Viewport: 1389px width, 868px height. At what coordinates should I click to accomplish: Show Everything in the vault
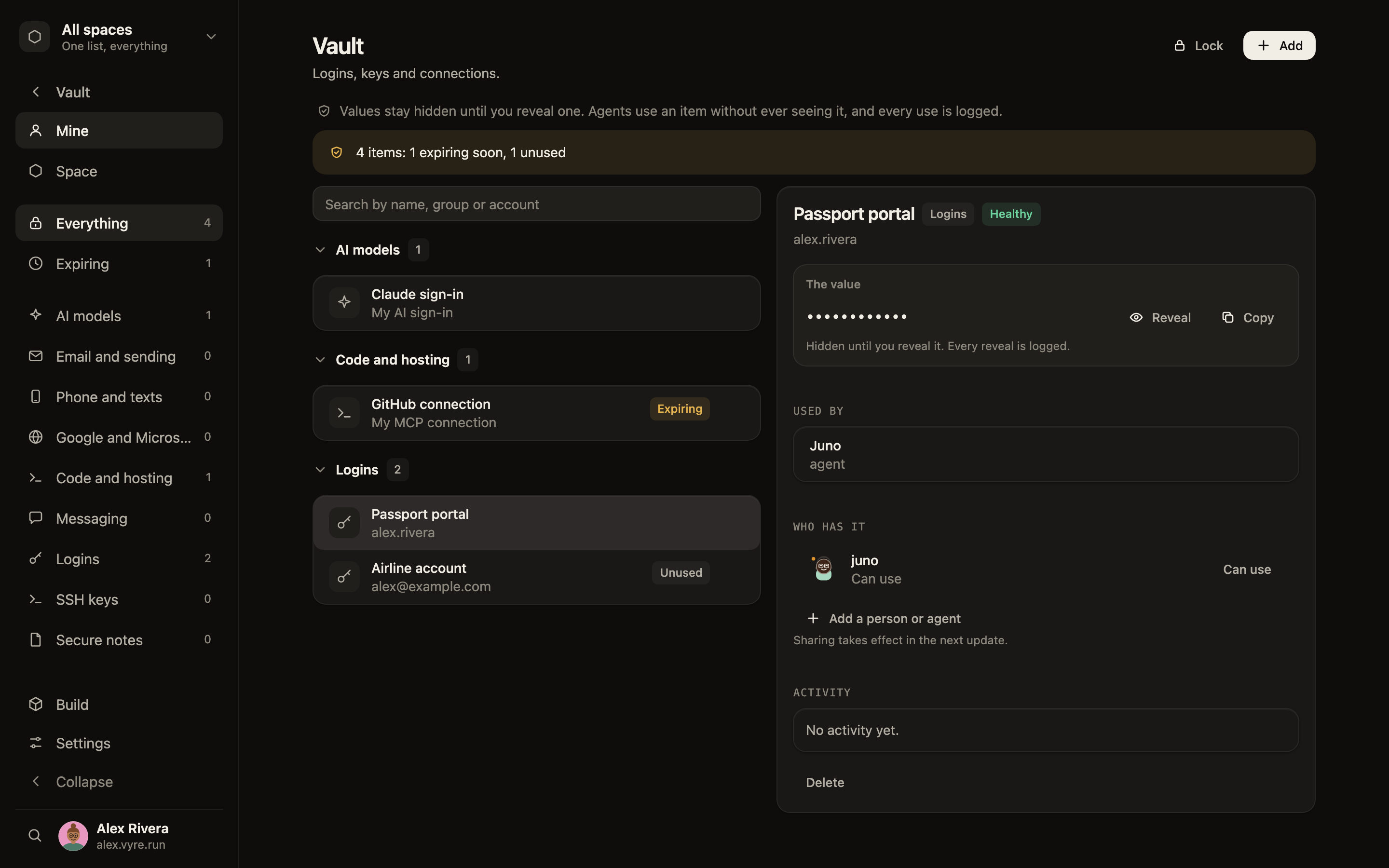(119, 223)
